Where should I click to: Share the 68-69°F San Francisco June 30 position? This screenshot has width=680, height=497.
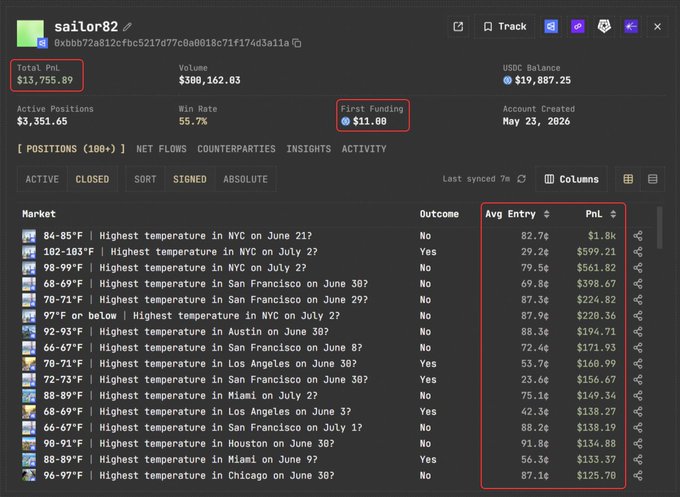[x=638, y=284]
